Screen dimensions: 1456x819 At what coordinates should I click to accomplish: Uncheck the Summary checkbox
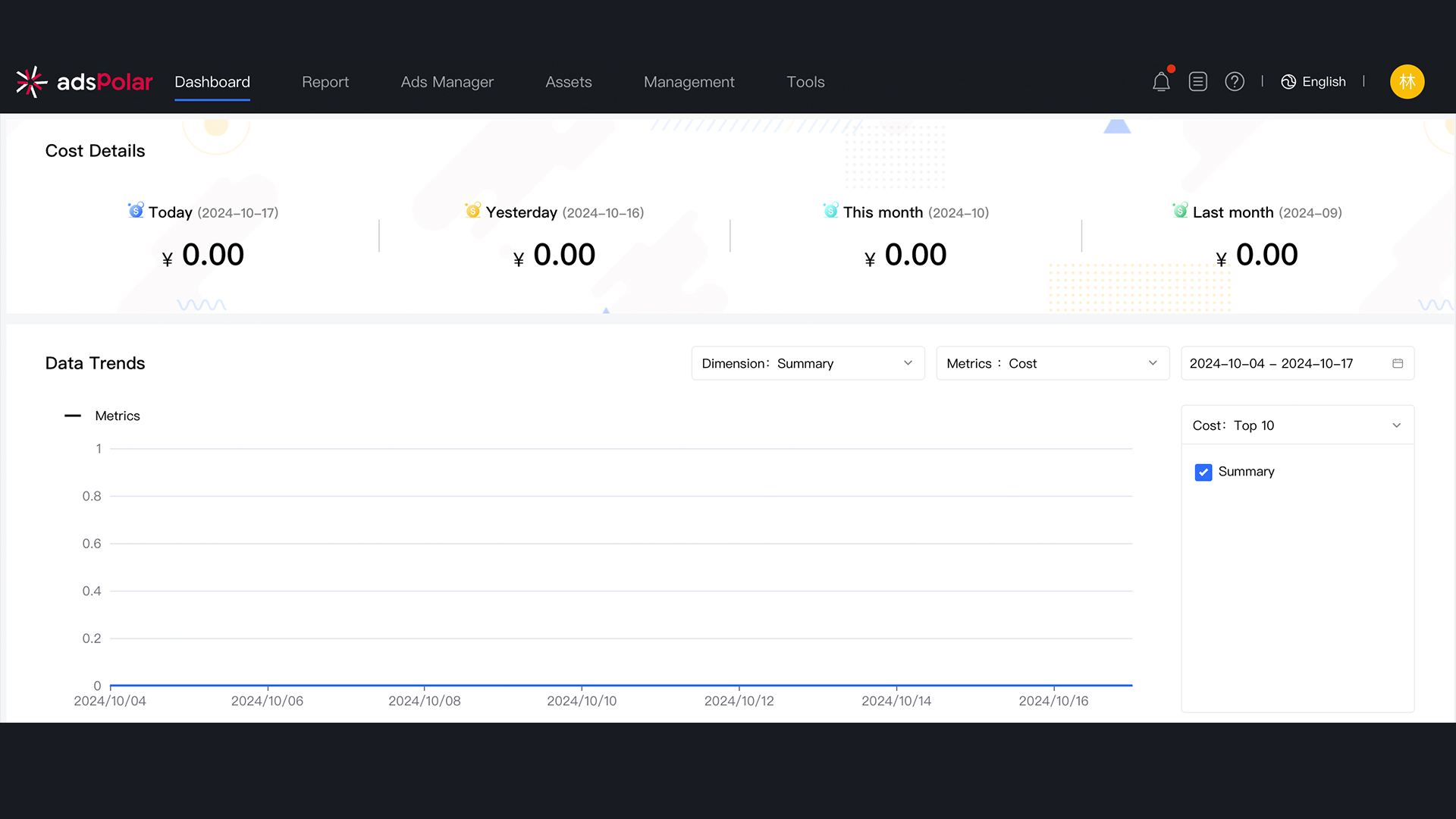pos(1203,472)
